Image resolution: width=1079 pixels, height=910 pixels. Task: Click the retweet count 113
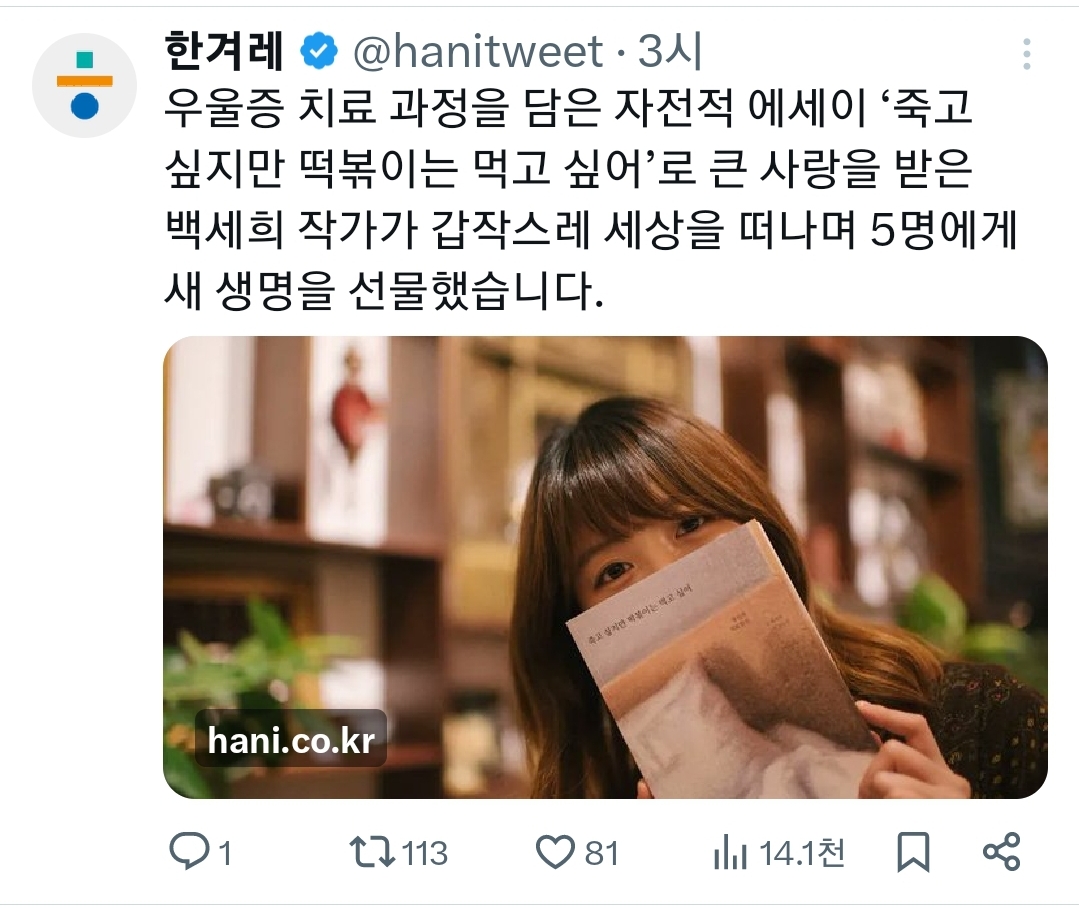[425, 854]
